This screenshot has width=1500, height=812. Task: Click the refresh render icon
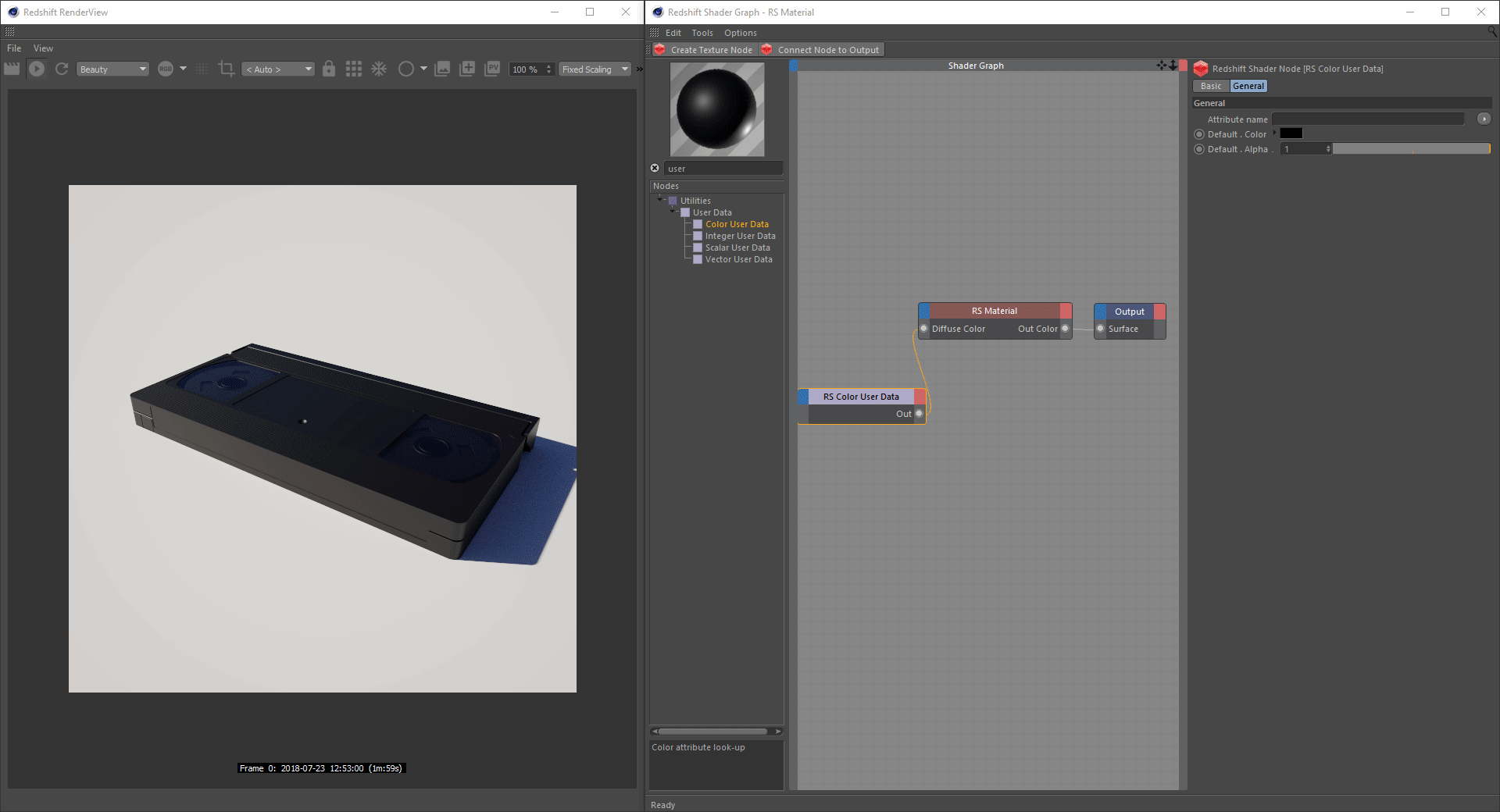62,69
